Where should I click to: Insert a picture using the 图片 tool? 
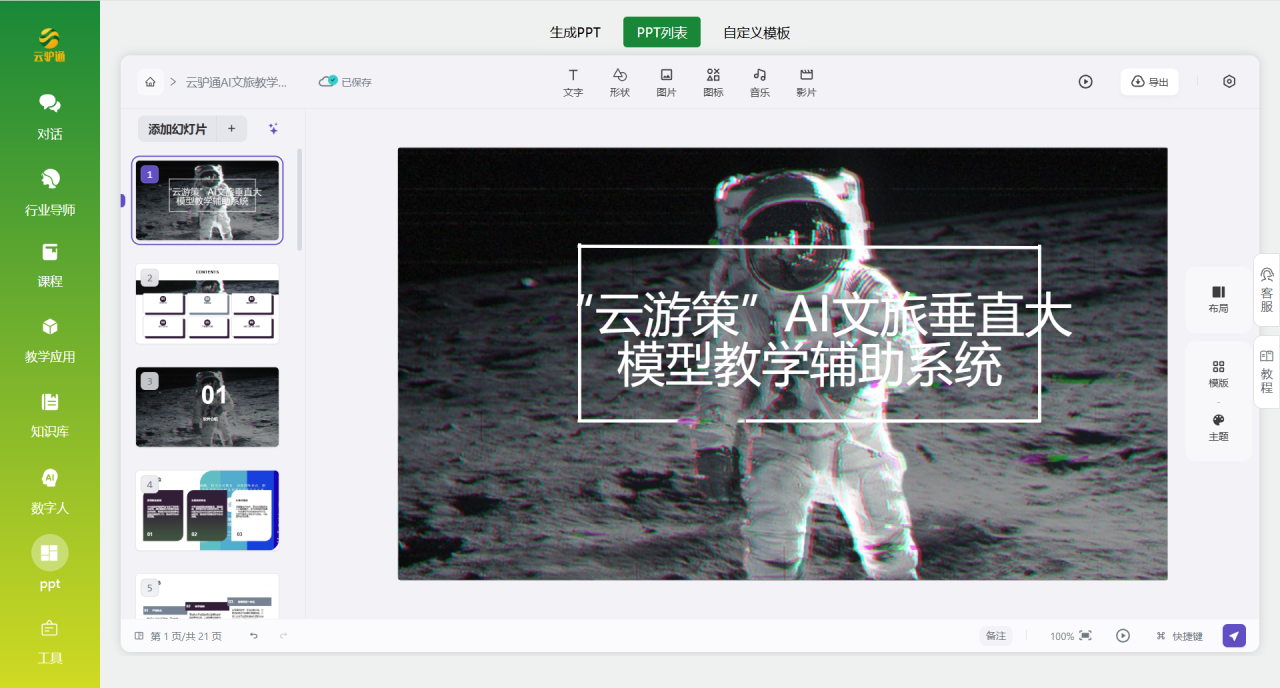coord(666,82)
